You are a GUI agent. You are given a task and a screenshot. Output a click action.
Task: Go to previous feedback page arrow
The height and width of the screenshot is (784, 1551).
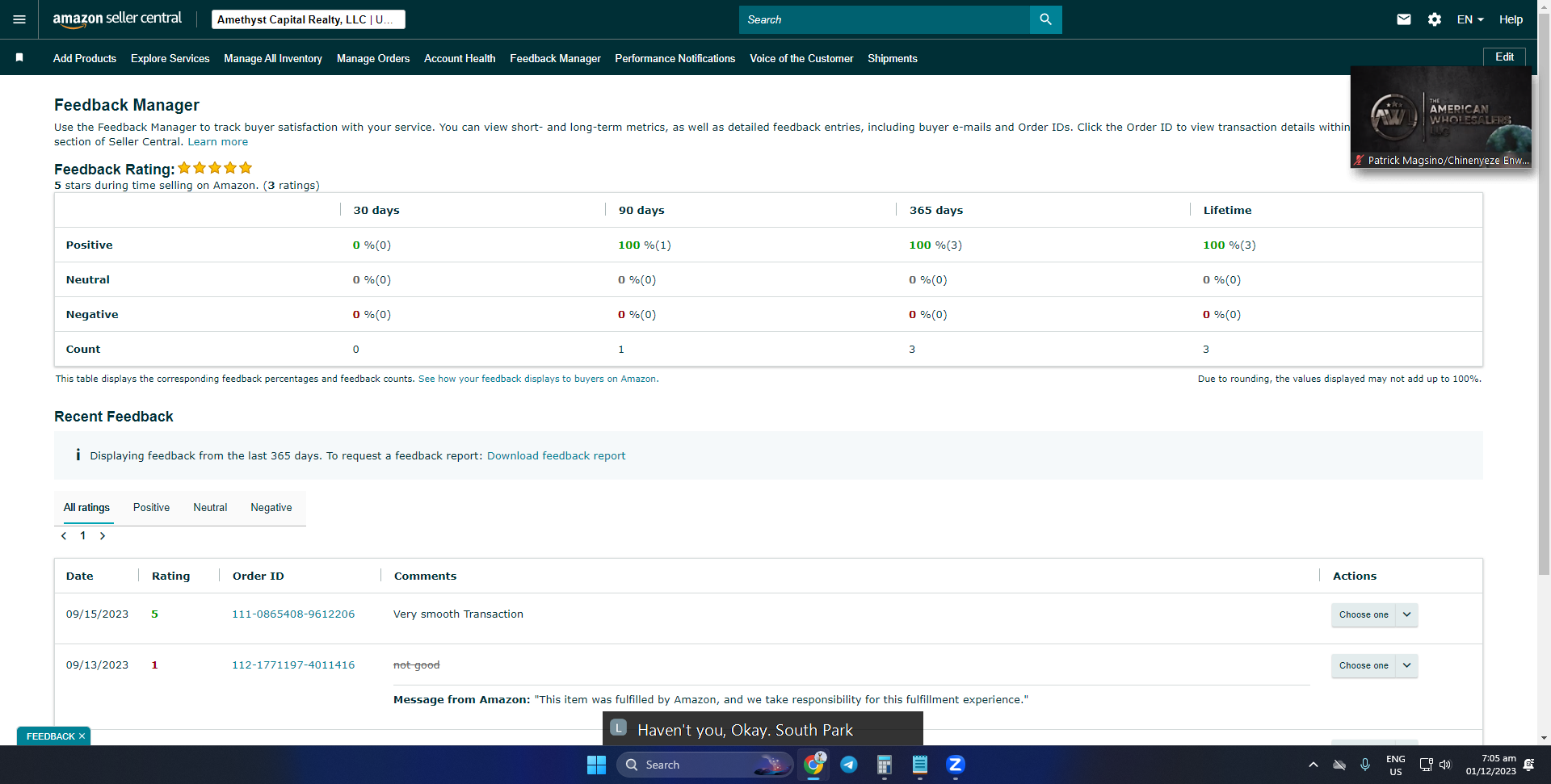(64, 536)
